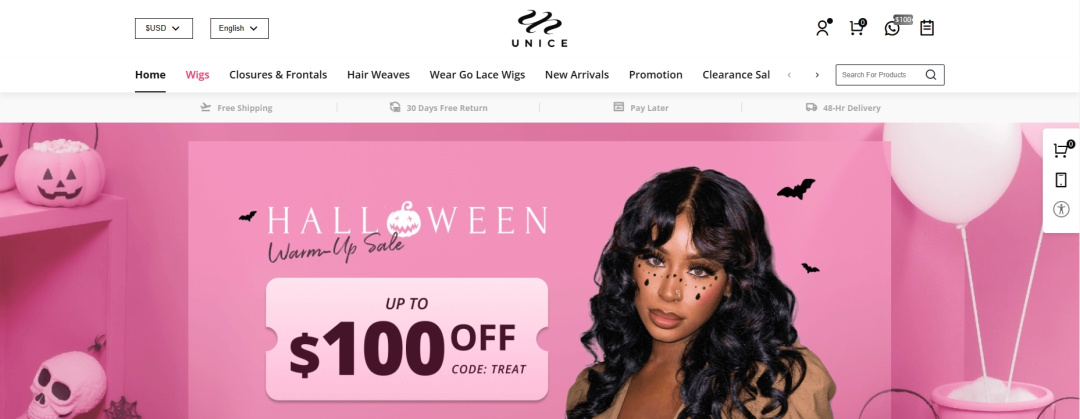Open the floating sidebar cart icon

tap(1062, 150)
